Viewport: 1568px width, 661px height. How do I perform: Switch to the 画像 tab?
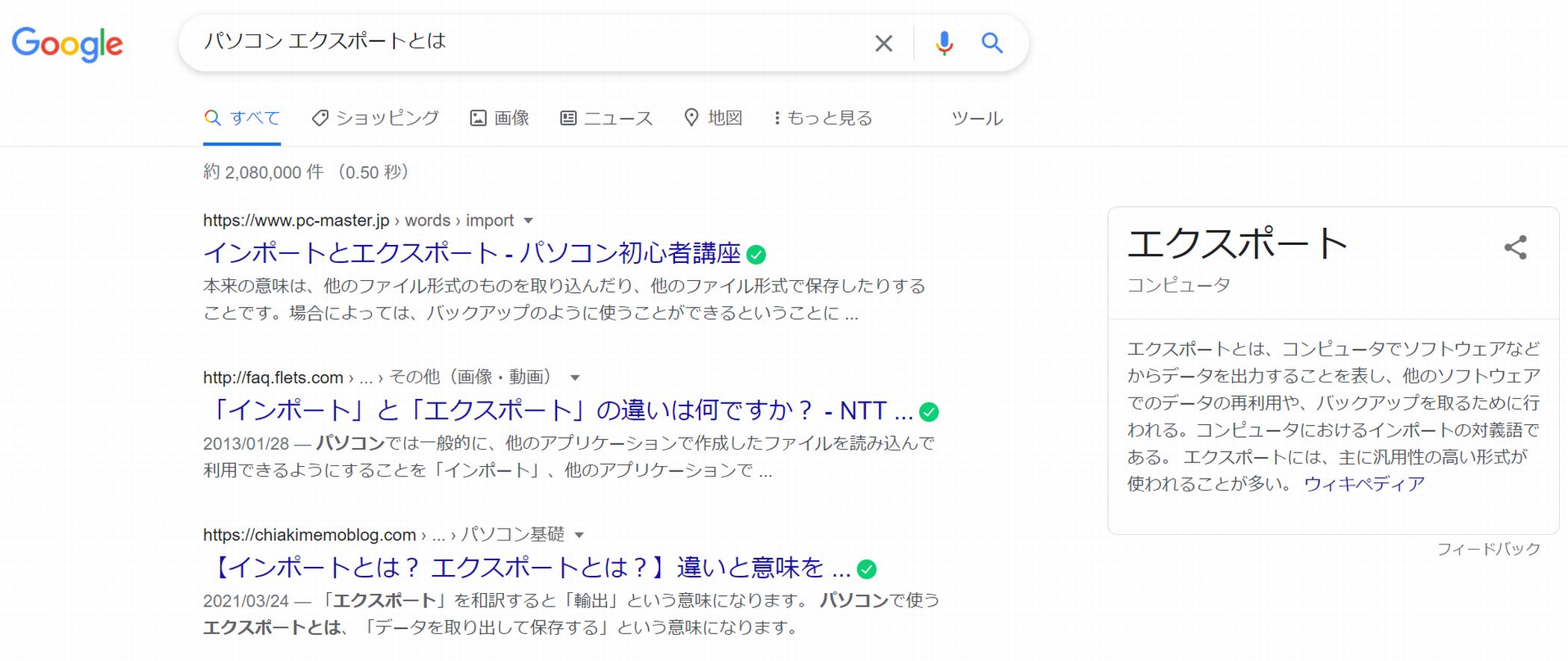click(x=500, y=118)
